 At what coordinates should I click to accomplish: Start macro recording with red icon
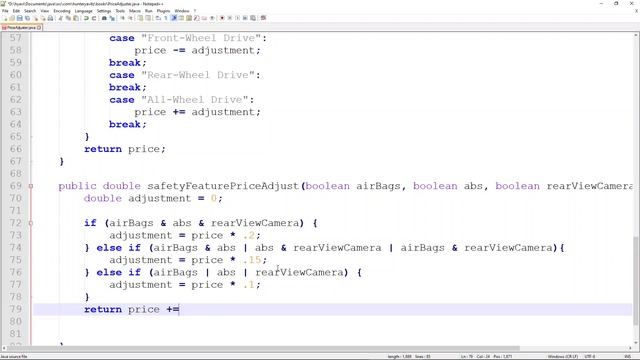coord(222,18)
